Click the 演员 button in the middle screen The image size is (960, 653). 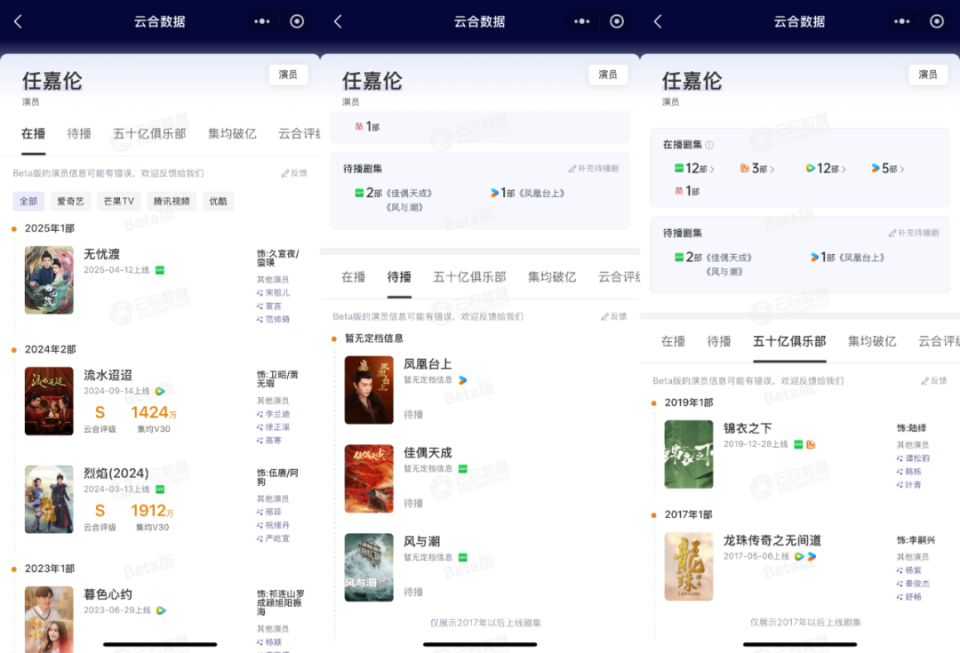pyautogui.click(x=608, y=75)
